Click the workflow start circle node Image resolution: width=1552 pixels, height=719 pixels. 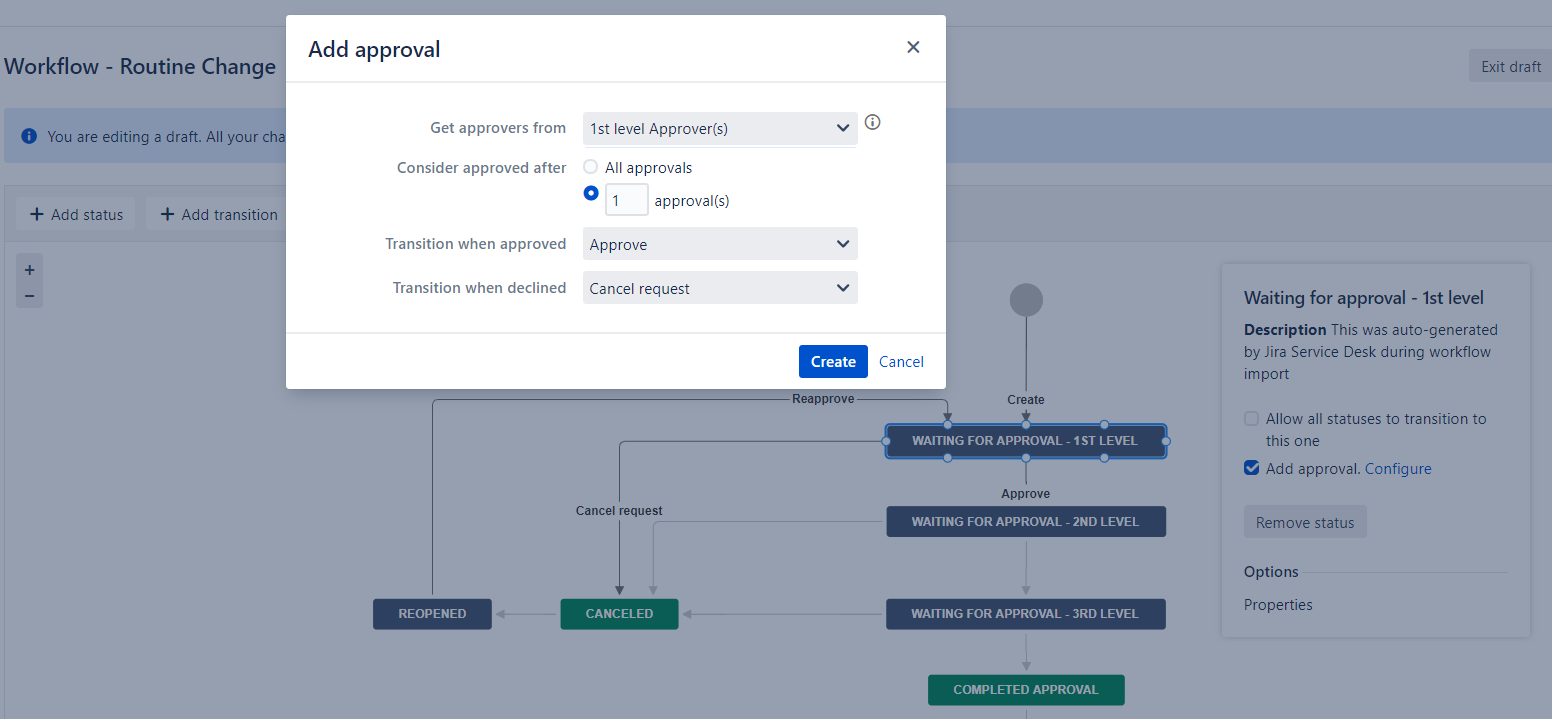1026,300
